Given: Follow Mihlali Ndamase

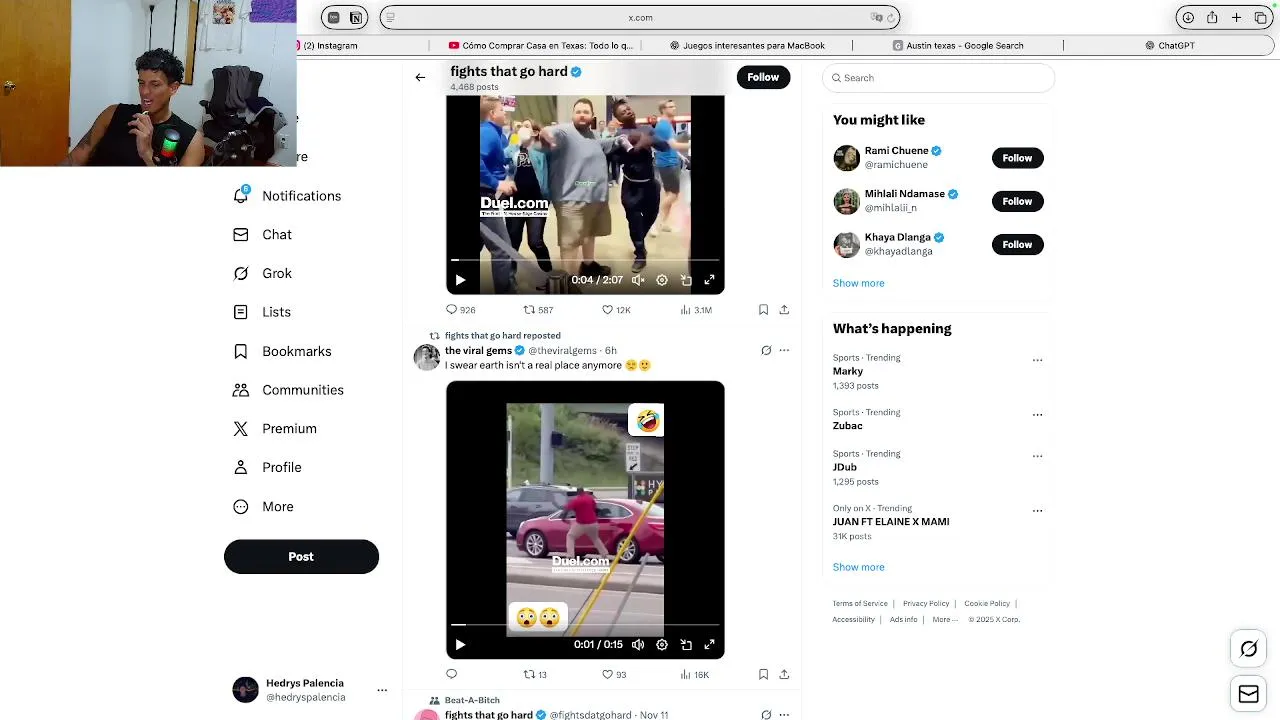Looking at the screenshot, I should (x=1017, y=201).
